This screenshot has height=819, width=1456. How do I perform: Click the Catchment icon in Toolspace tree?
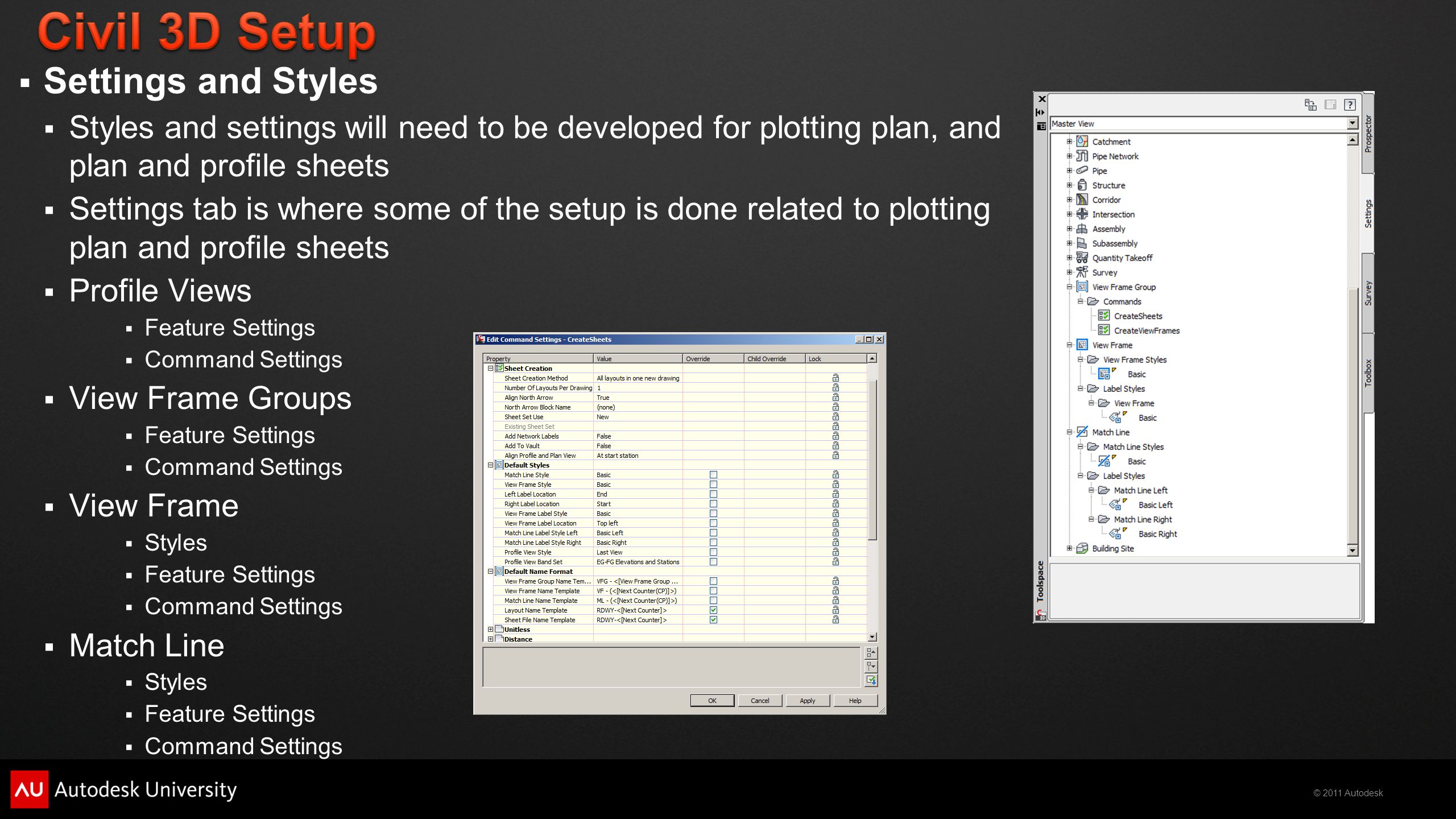coord(1082,141)
